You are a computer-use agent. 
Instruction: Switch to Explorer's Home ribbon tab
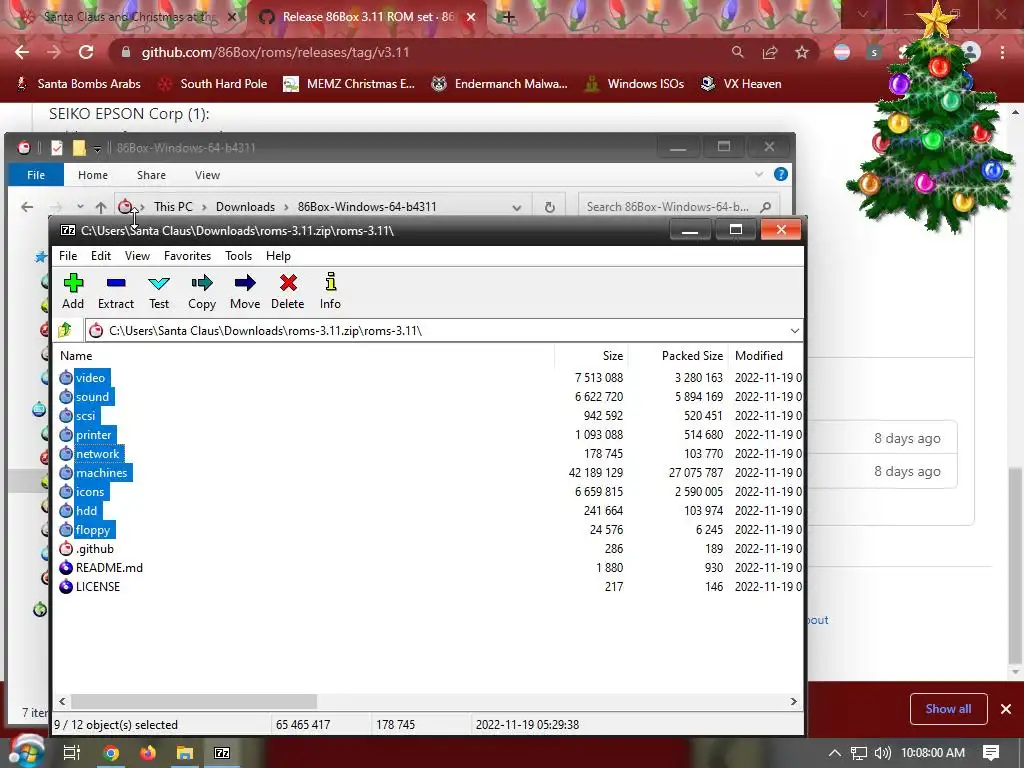[93, 175]
